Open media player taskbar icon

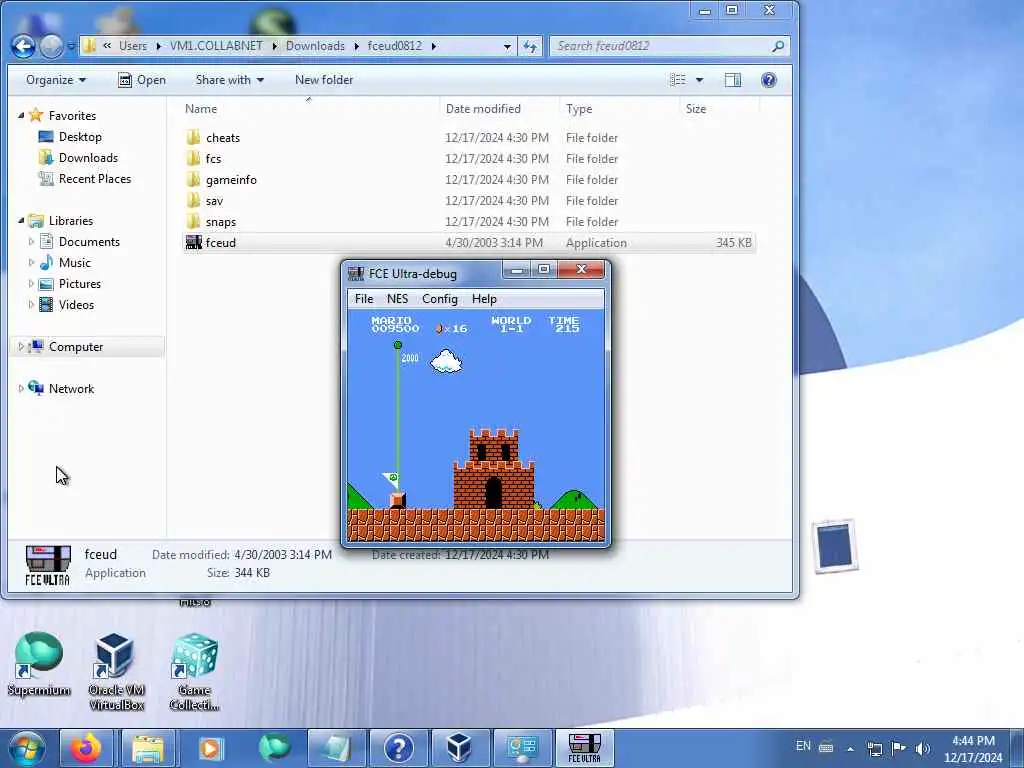[210, 748]
